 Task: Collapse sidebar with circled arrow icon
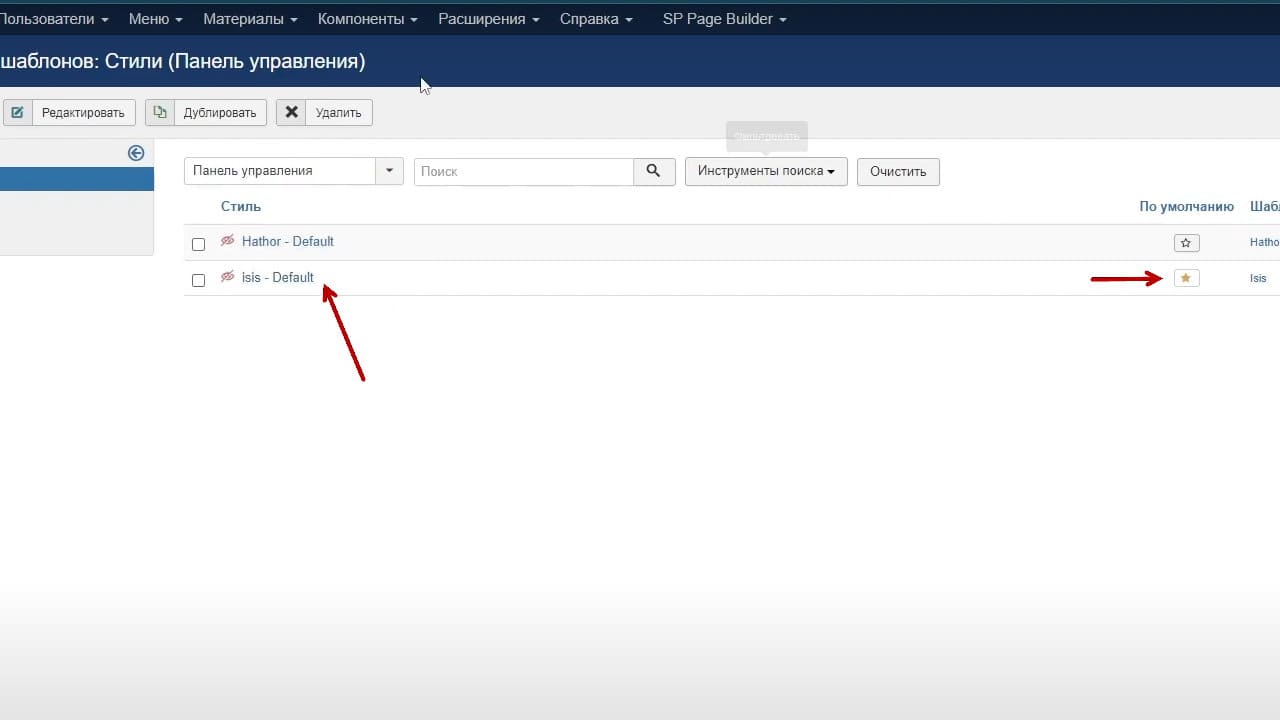pyautogui.click(x=136, y=153)
